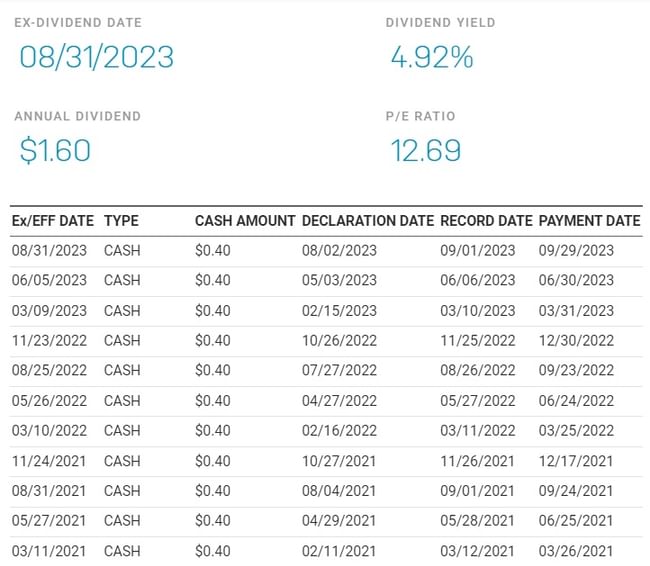The height and width of the screenshot is (566, 650).
Task: Select the PAYMENT DATE column header
Action: point(589,220)
